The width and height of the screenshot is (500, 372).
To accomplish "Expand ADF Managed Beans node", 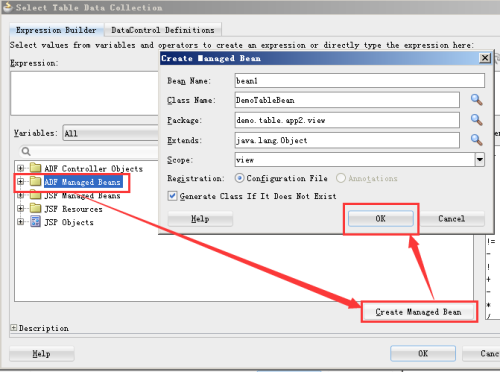I will (20, 182).
